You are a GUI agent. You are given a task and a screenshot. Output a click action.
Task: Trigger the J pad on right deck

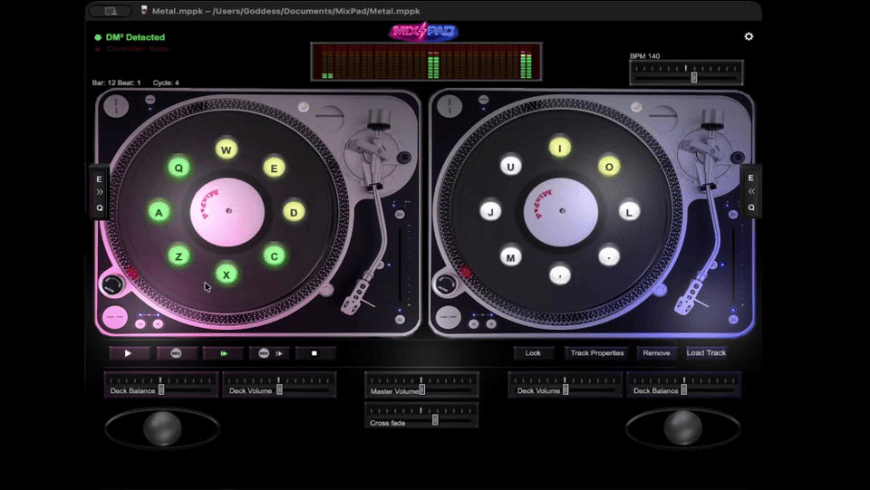(x=490, y=211)
